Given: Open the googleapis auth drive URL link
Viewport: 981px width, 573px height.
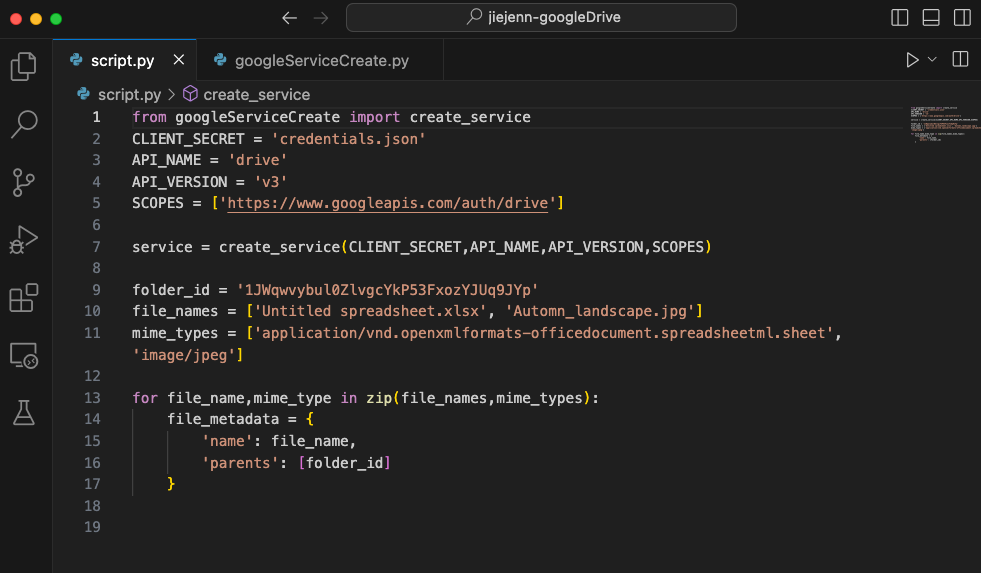Looking at the screenshot, I should (387, 203).
